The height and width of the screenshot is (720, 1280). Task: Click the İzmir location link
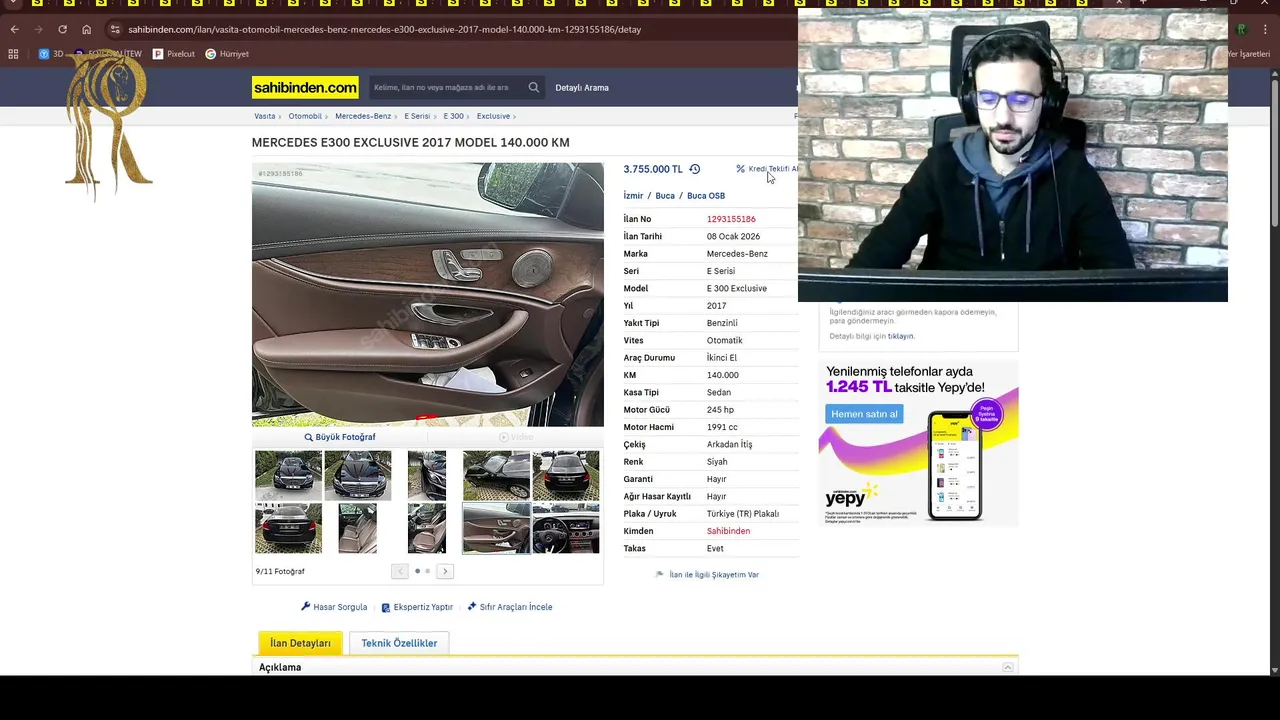point(633,196)
